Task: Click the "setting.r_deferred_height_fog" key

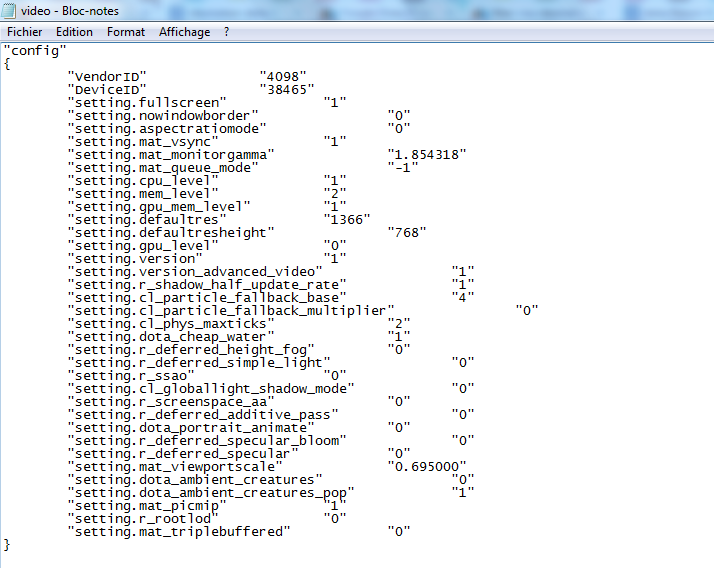Action: [191, 350]
